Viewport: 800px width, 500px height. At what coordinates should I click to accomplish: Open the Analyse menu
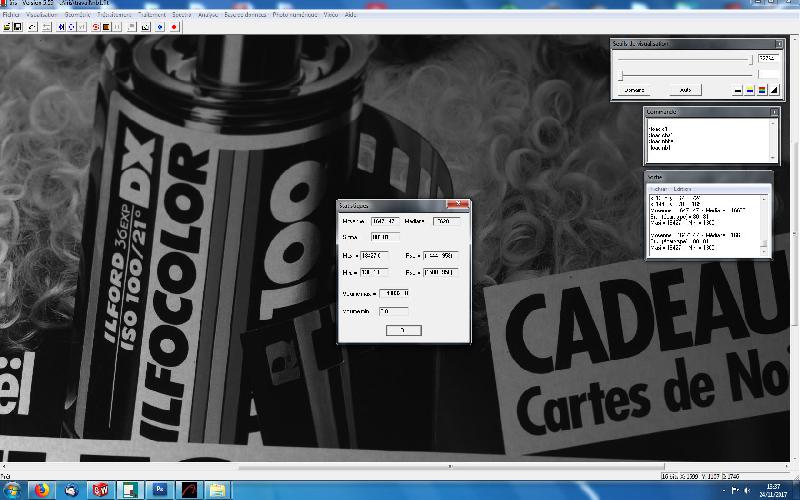[208, 15]
